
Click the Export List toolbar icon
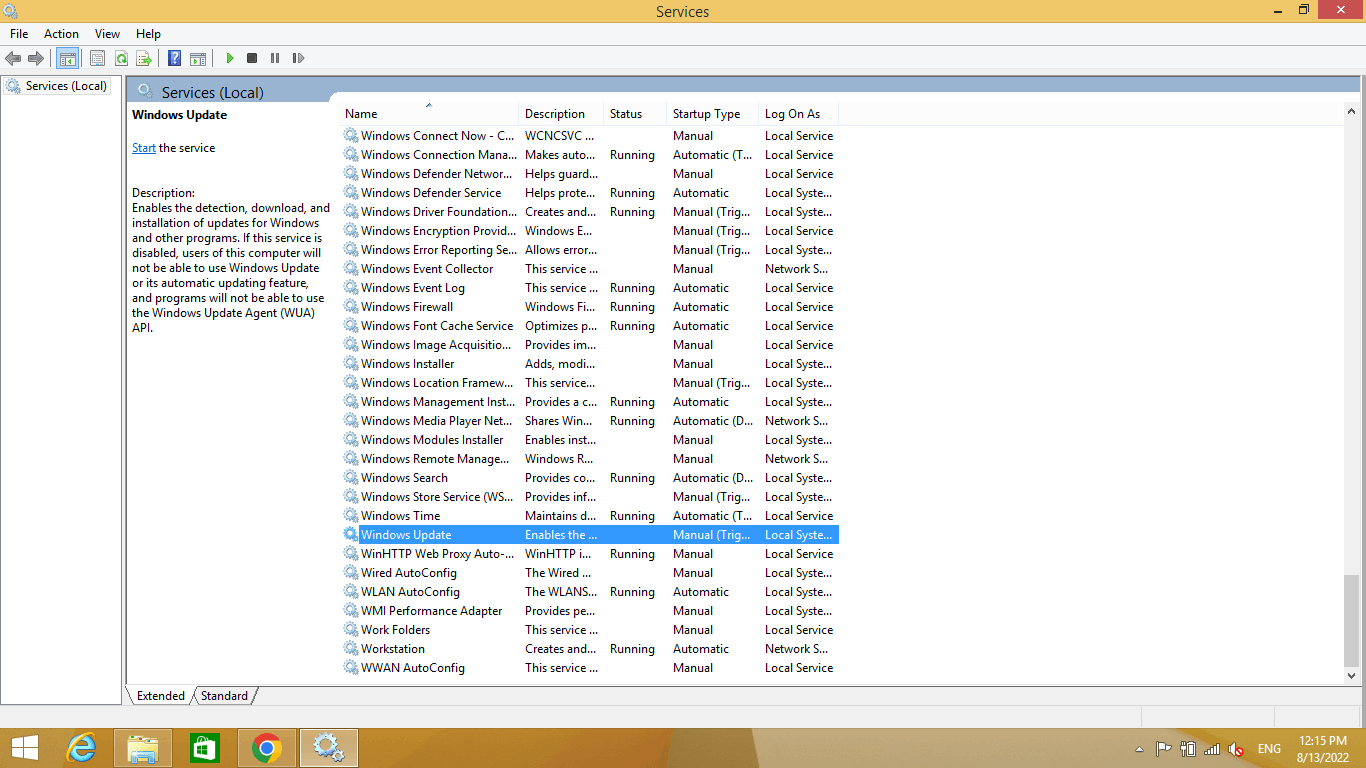[x=143, y=58]
